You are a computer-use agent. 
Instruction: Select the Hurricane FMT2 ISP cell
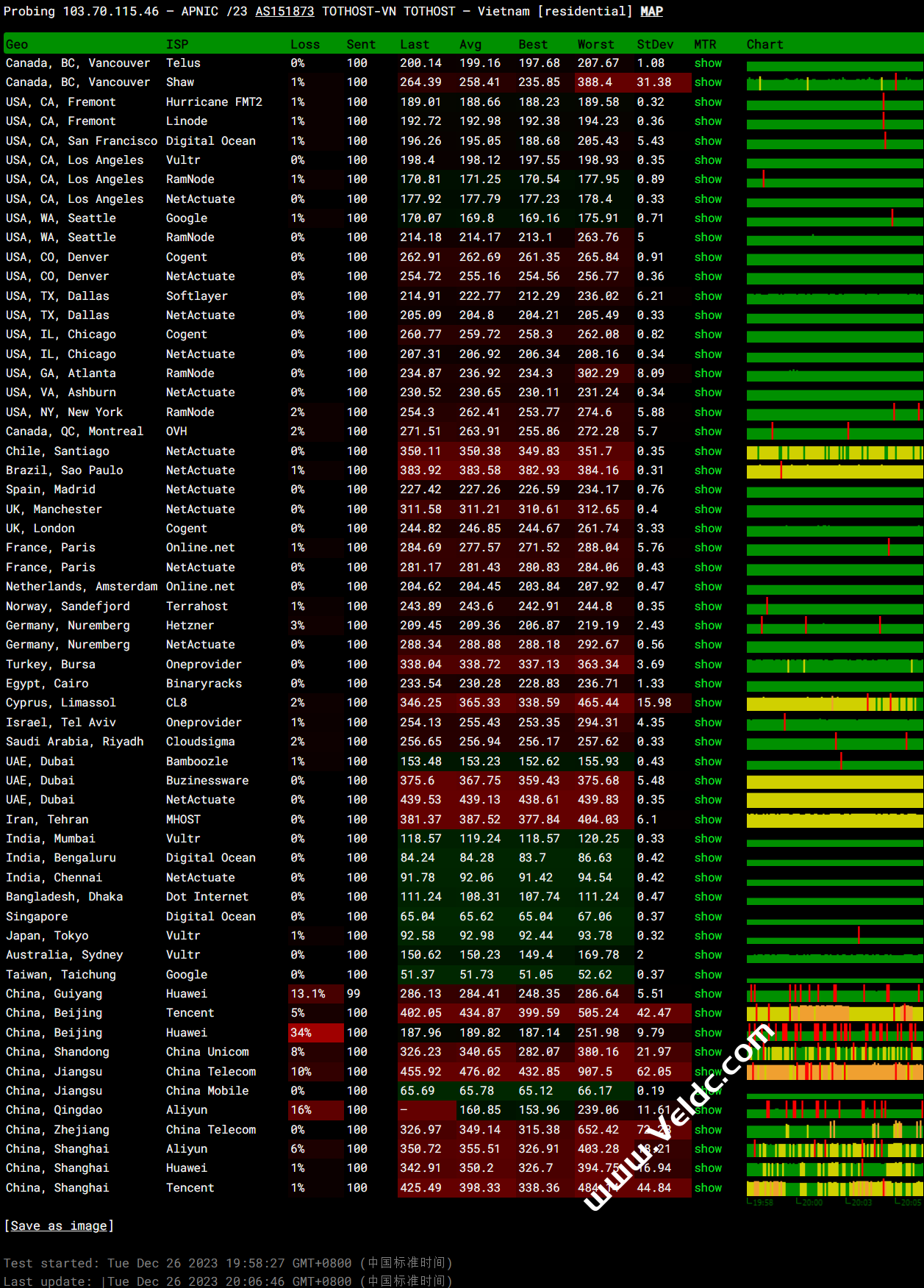click(x=214, y=102)
